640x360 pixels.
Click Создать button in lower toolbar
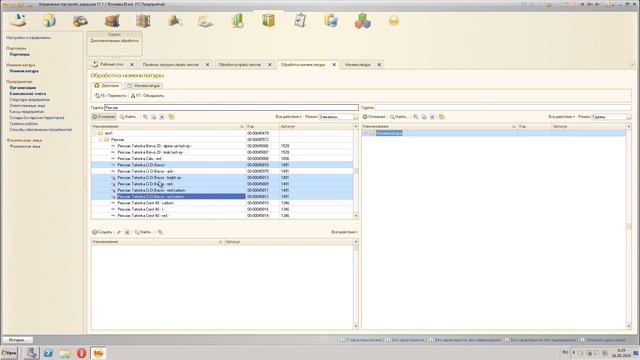point(102,232)
